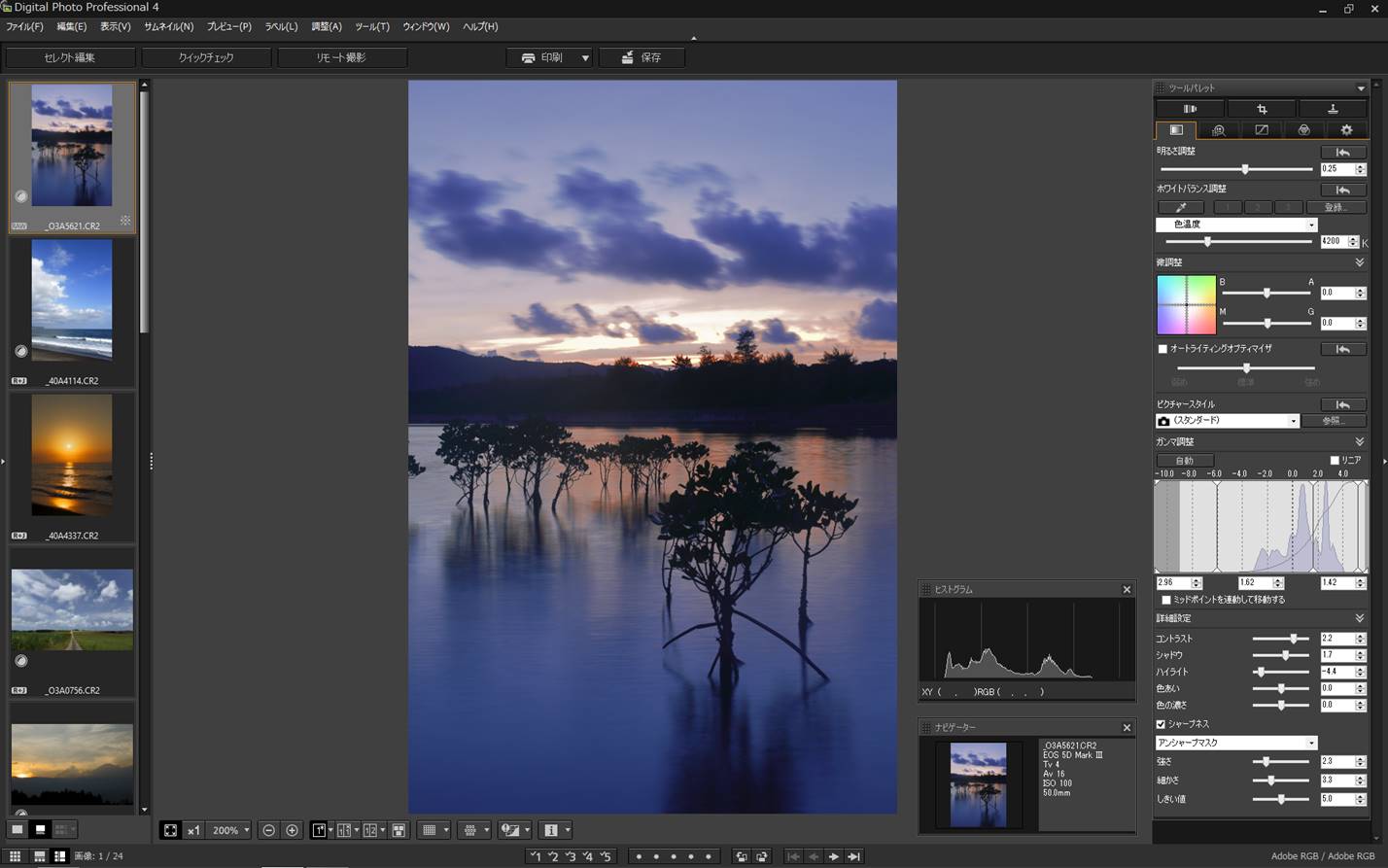Click the zoom-in plus icon
Viewport: 1388px width, 868px height.
coord(293,830)
